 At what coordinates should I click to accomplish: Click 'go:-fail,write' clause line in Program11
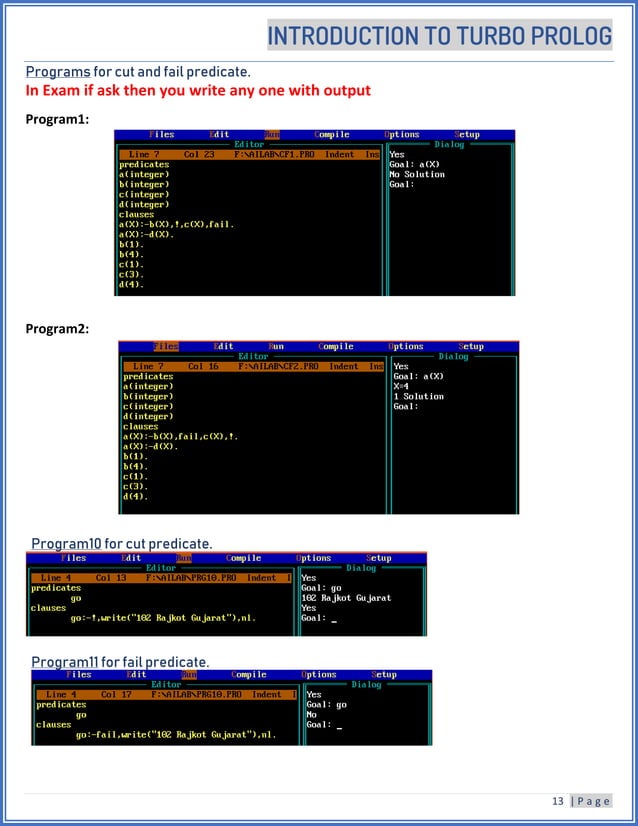pos(176,734)
